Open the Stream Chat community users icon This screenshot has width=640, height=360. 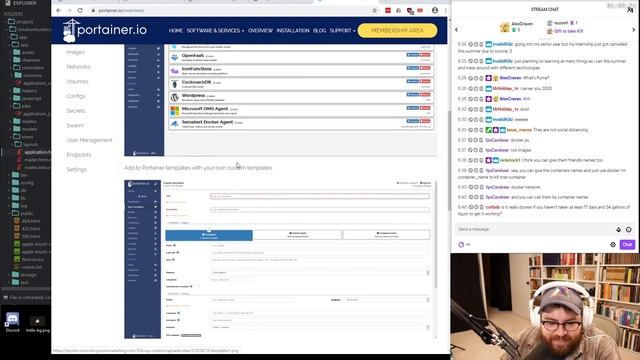[630, 9]
